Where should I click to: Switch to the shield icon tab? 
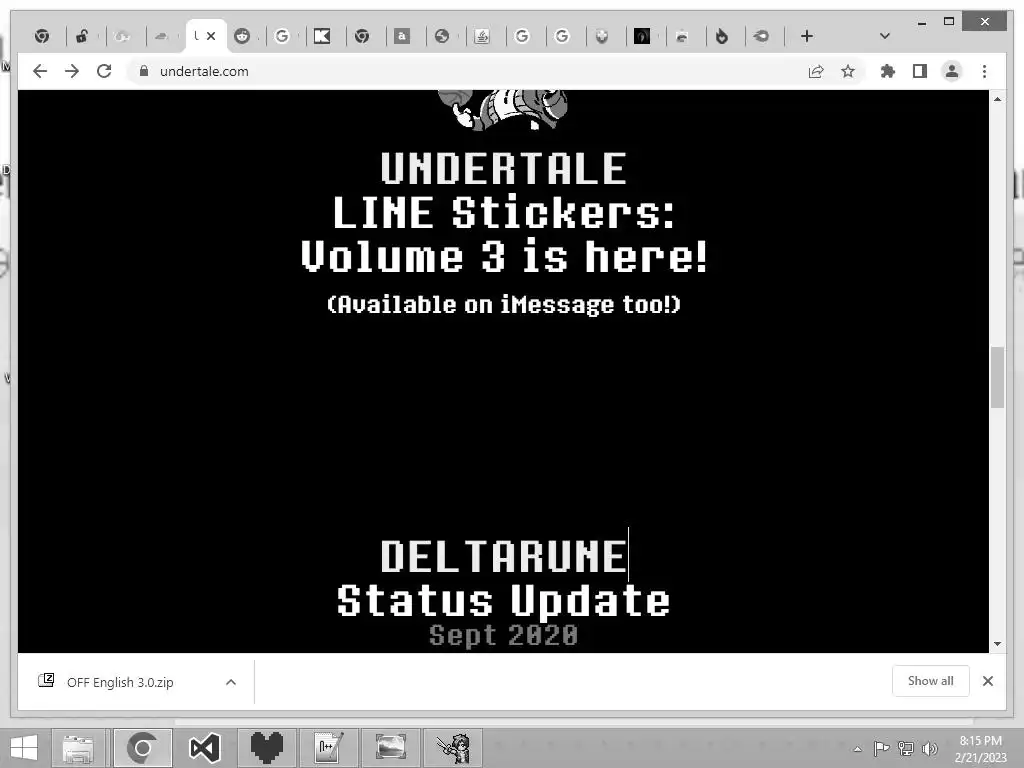click(602, 36)
